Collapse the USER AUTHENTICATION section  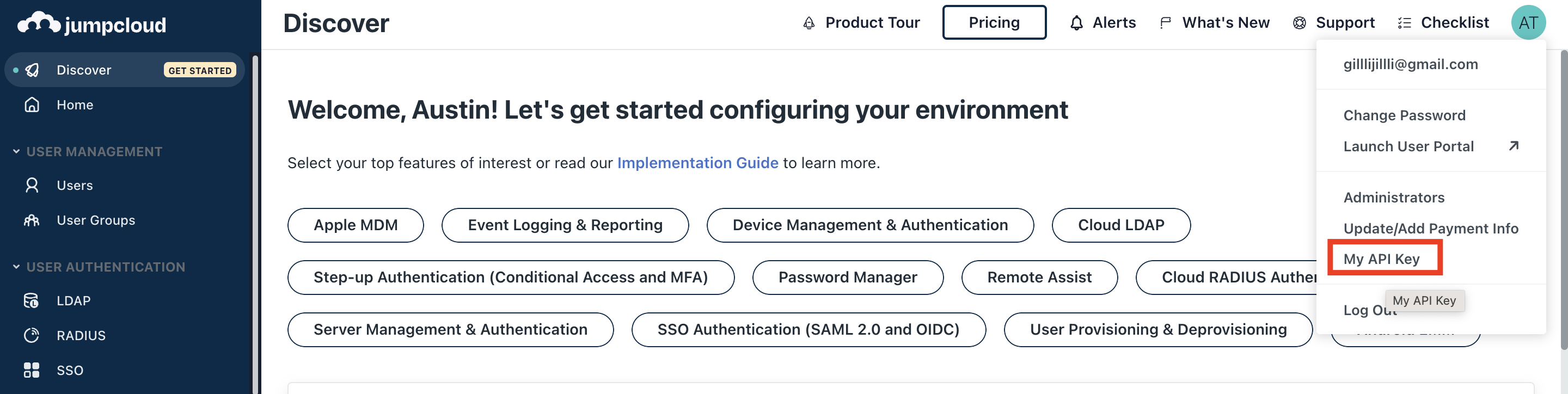[x=16, y=267]
